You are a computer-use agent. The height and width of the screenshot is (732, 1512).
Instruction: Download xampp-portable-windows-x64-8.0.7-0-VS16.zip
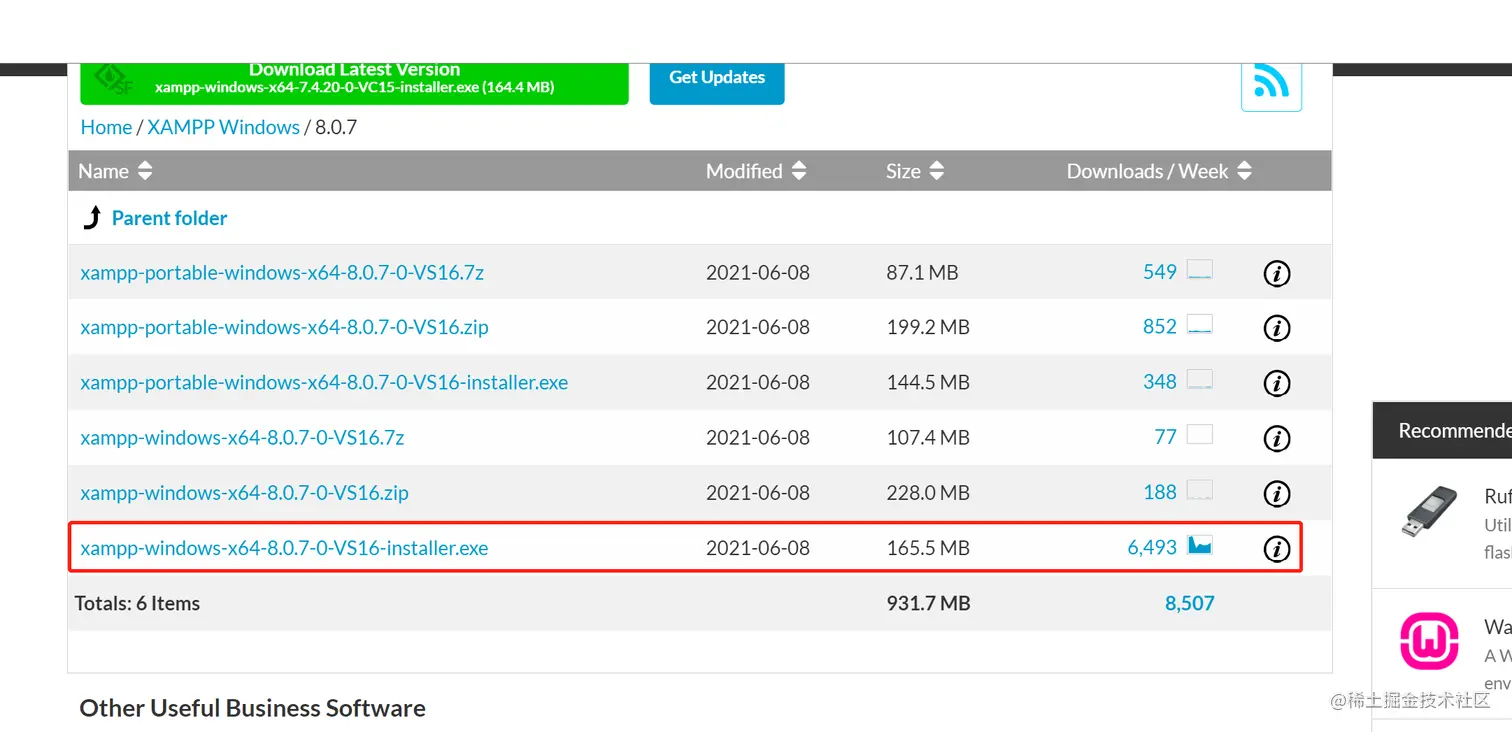(x=284, y=327)
